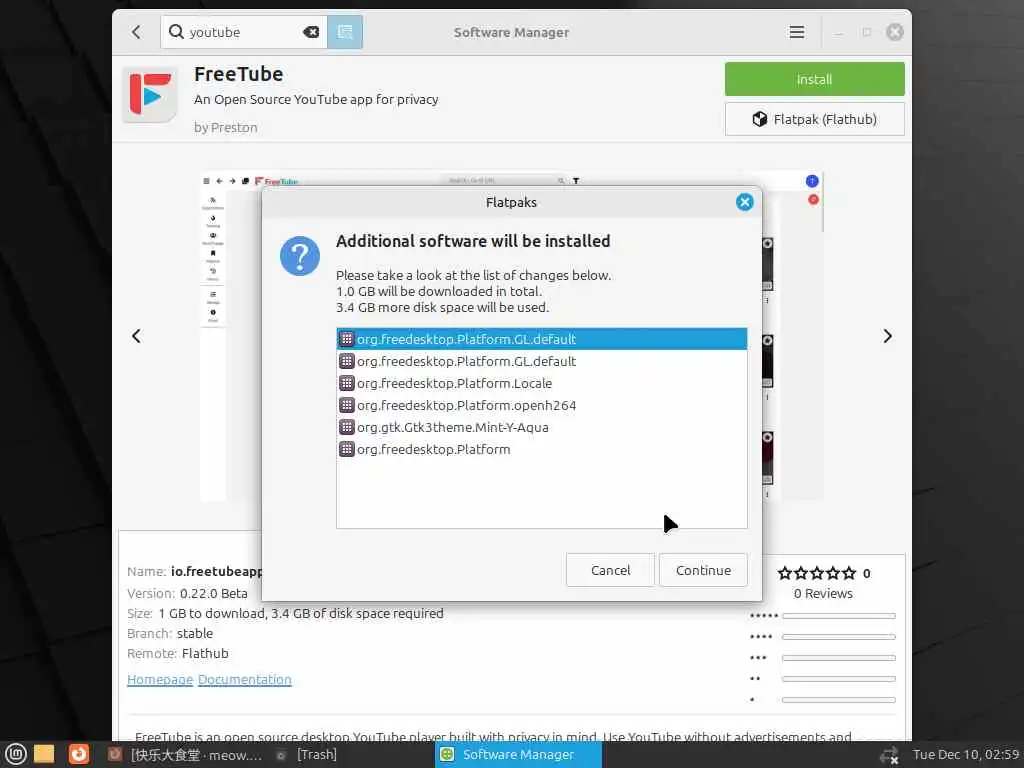
Task: Show the previous screenshot
Action: (x=136, y=336)
